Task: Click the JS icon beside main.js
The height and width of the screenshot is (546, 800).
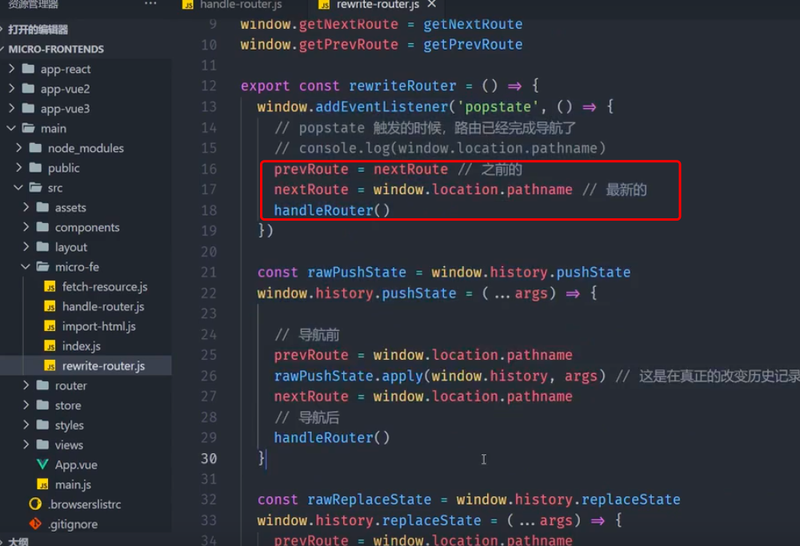Action: (x=43, y=484)
